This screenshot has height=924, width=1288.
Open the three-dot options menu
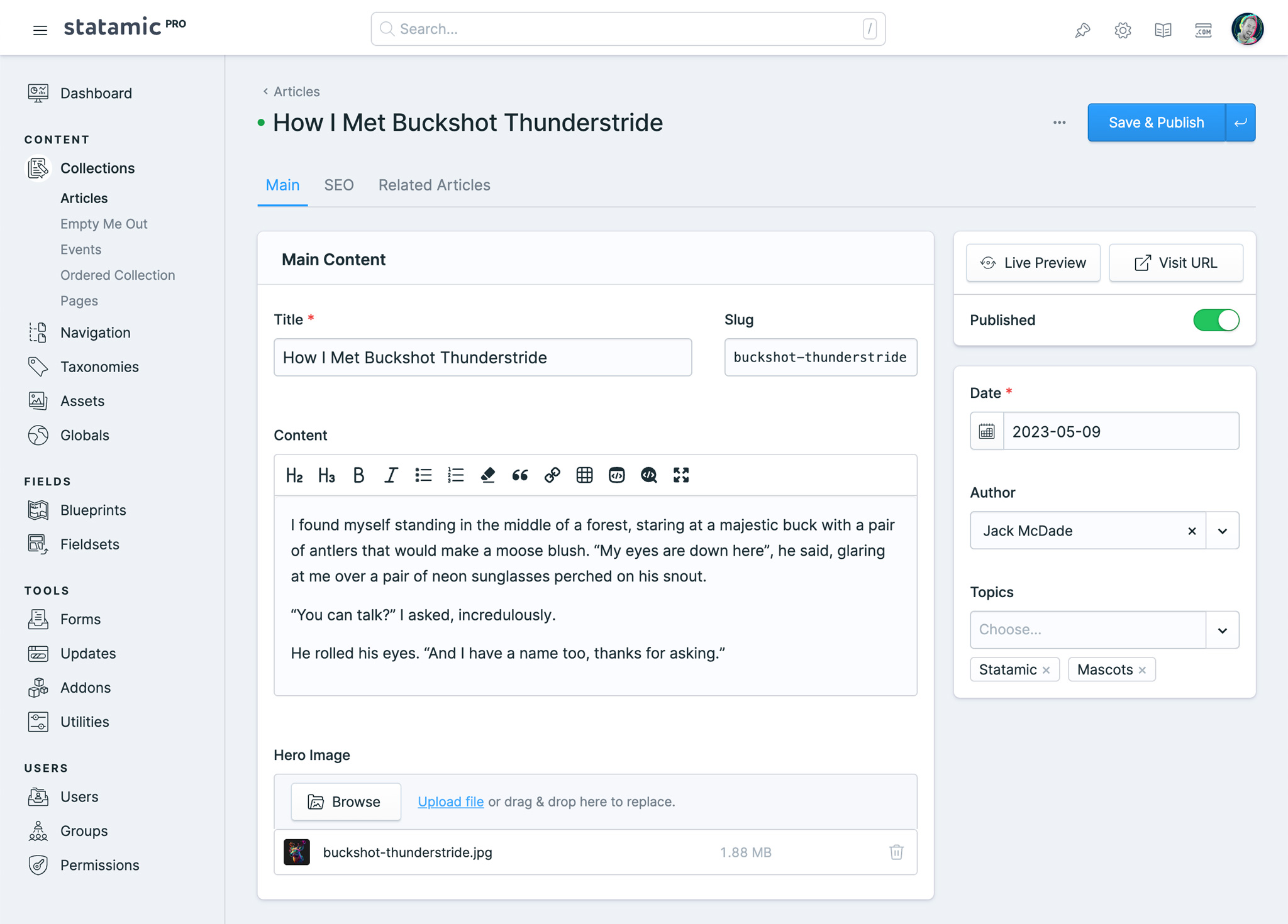click(1060, 122)
